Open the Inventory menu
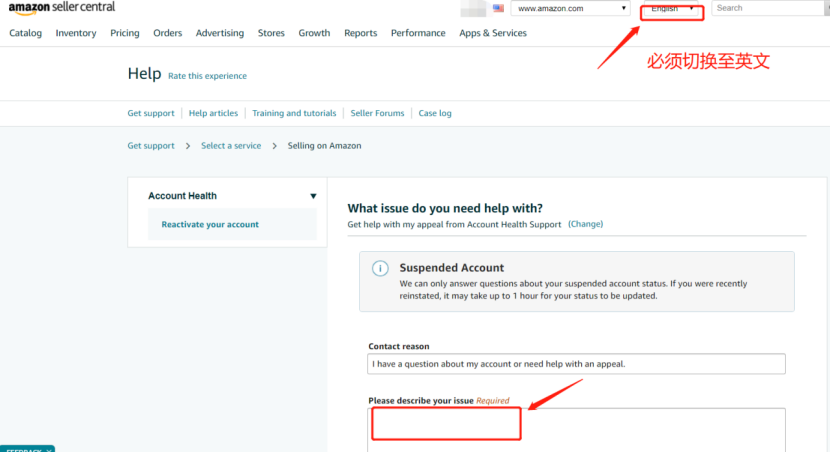The width and height of the screenshot is (830, 453). pyautogui.click(x=76, y=33)
